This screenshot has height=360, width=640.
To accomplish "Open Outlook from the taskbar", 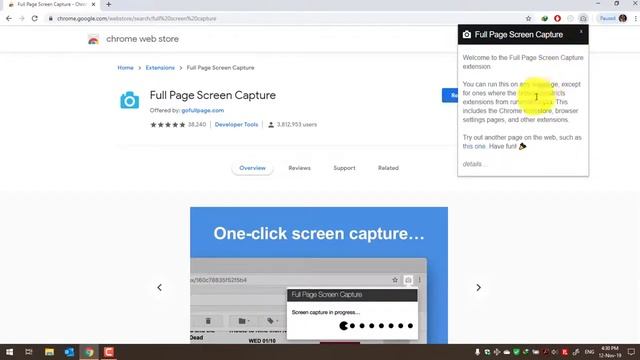I will 69,352.
